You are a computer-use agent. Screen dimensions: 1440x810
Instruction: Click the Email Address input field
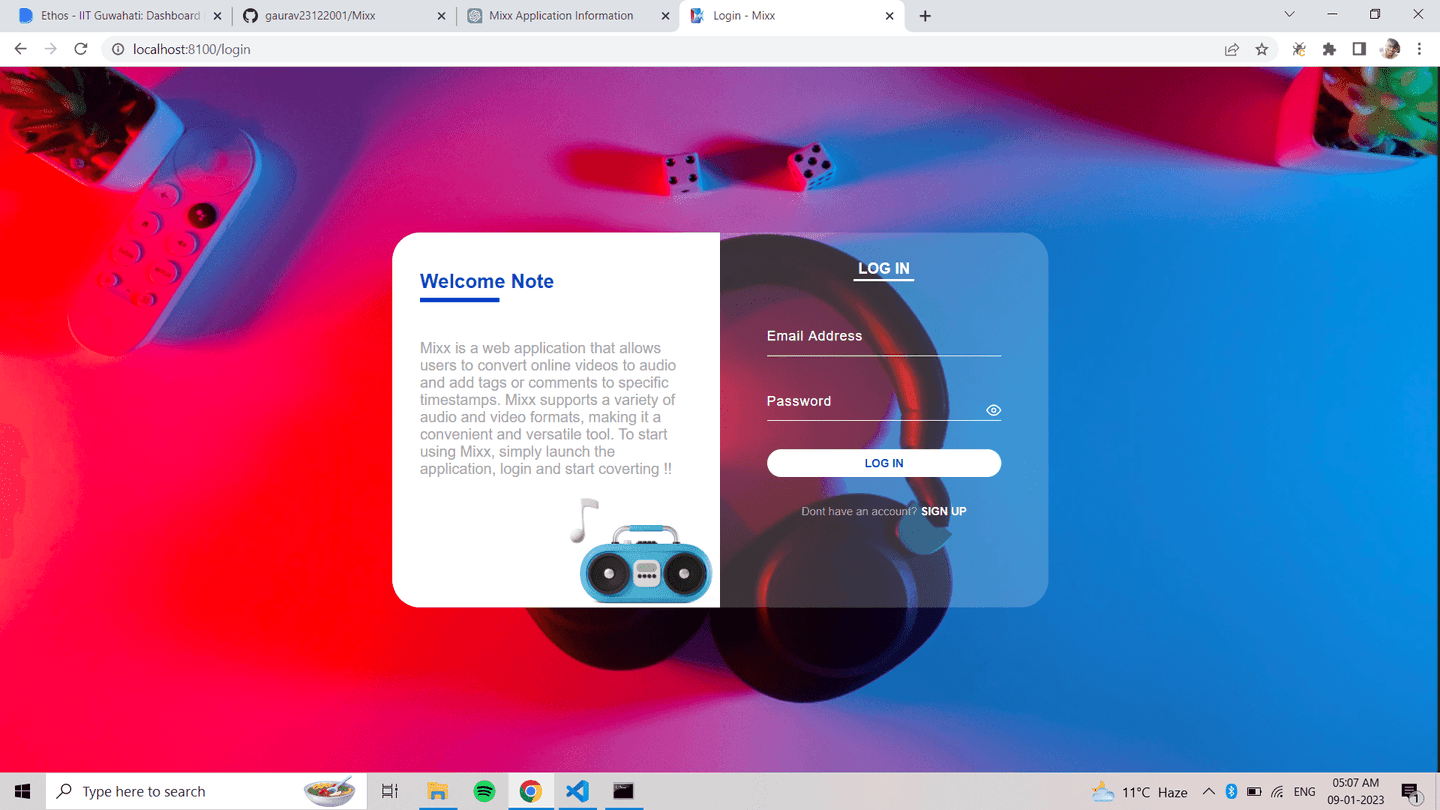[x=883, y=337]
